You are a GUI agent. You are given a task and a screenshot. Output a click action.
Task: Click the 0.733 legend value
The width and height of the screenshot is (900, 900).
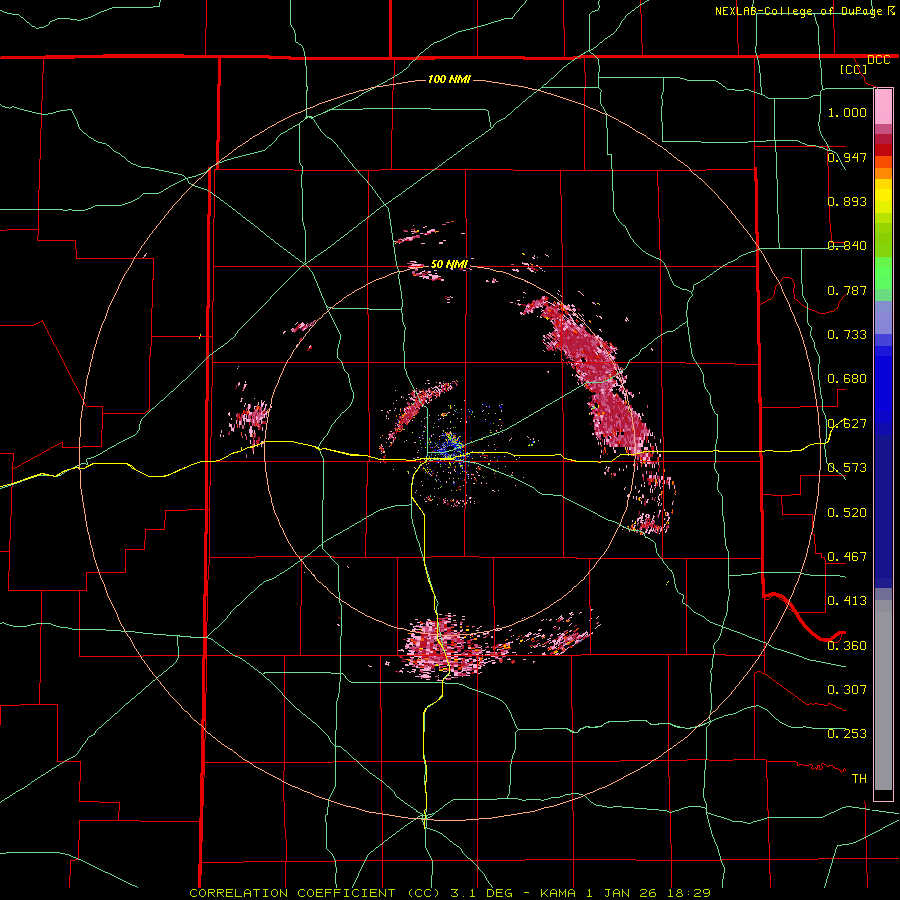point(847,334)
